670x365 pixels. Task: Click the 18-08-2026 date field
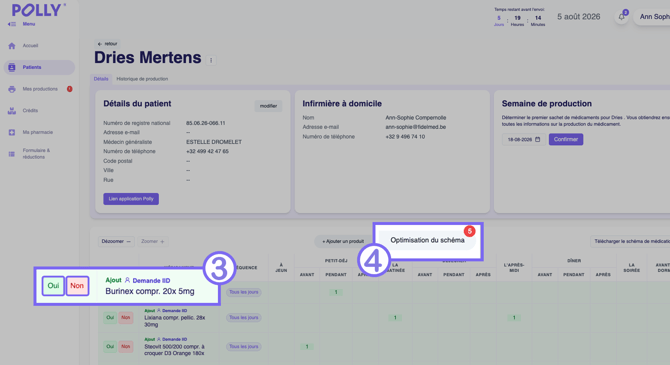coord(524,139)
